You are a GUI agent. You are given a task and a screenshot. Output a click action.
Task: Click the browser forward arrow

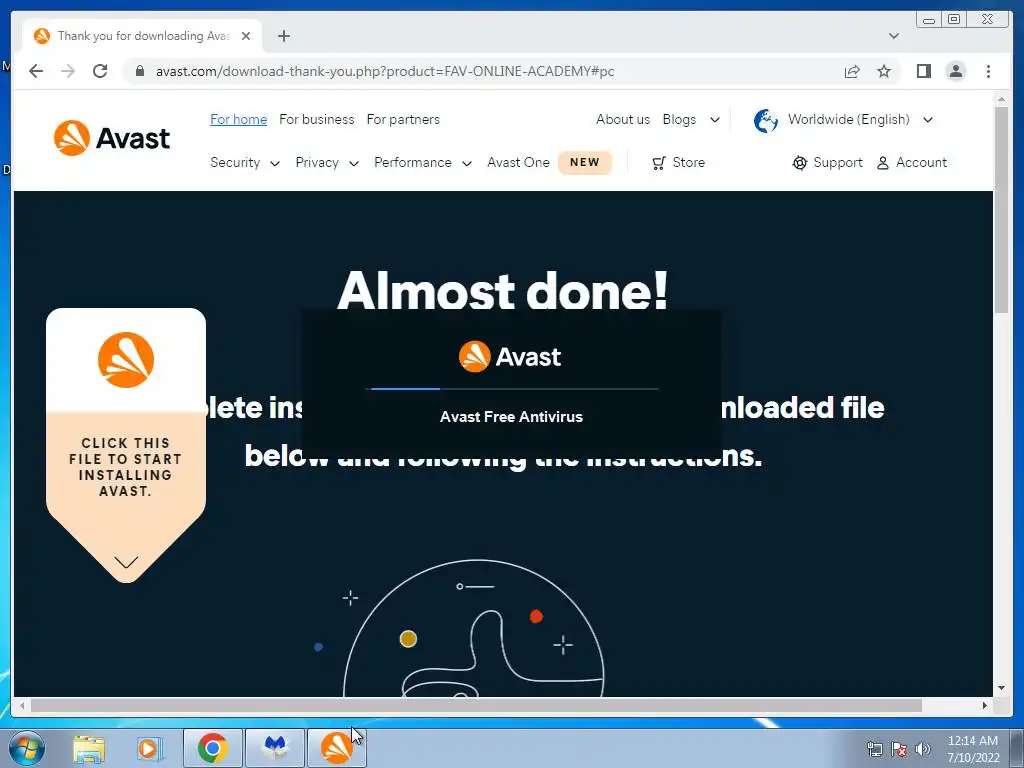tap(68, 71)
